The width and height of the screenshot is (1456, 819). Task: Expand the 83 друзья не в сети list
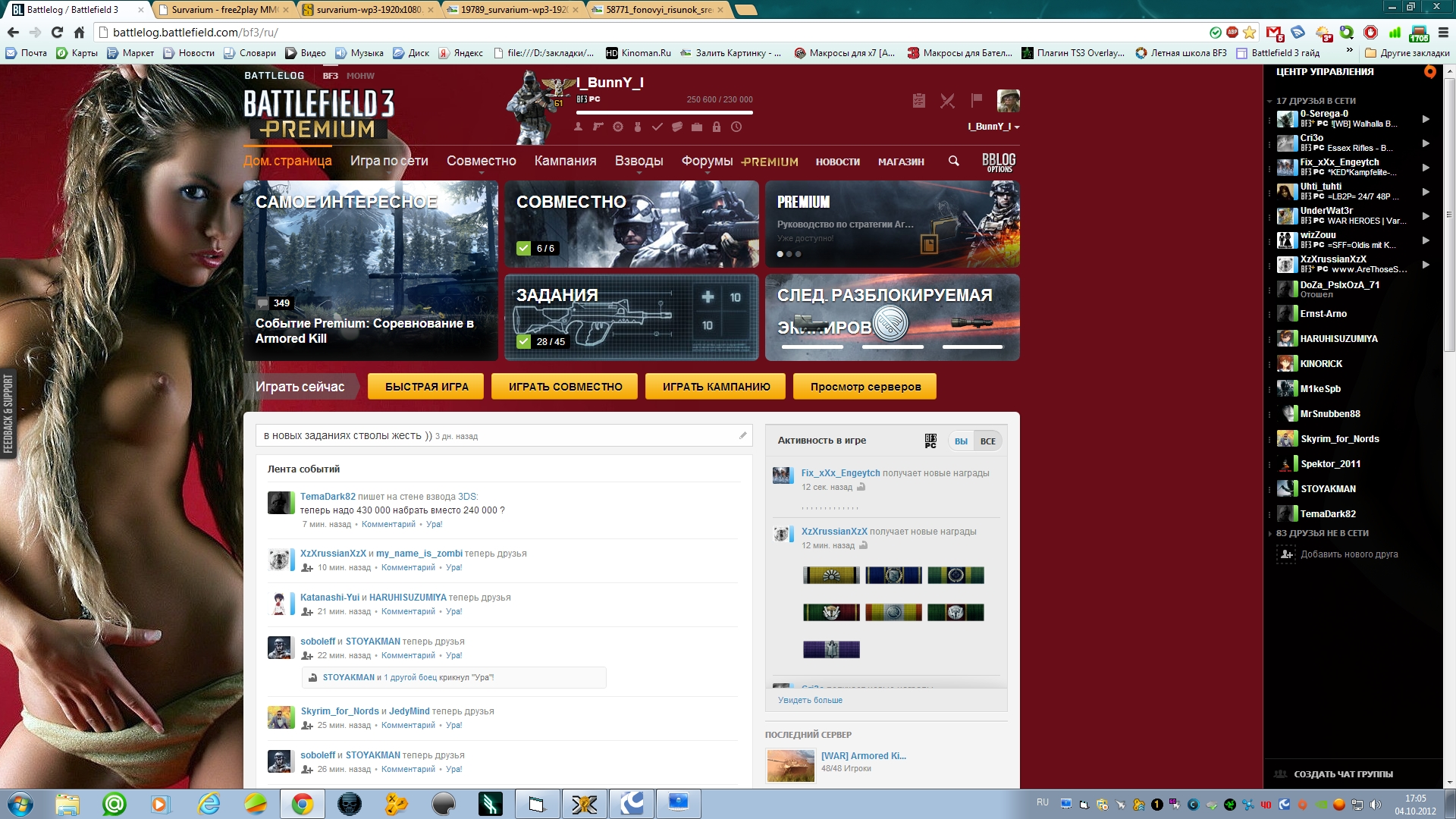(1270, 533)
